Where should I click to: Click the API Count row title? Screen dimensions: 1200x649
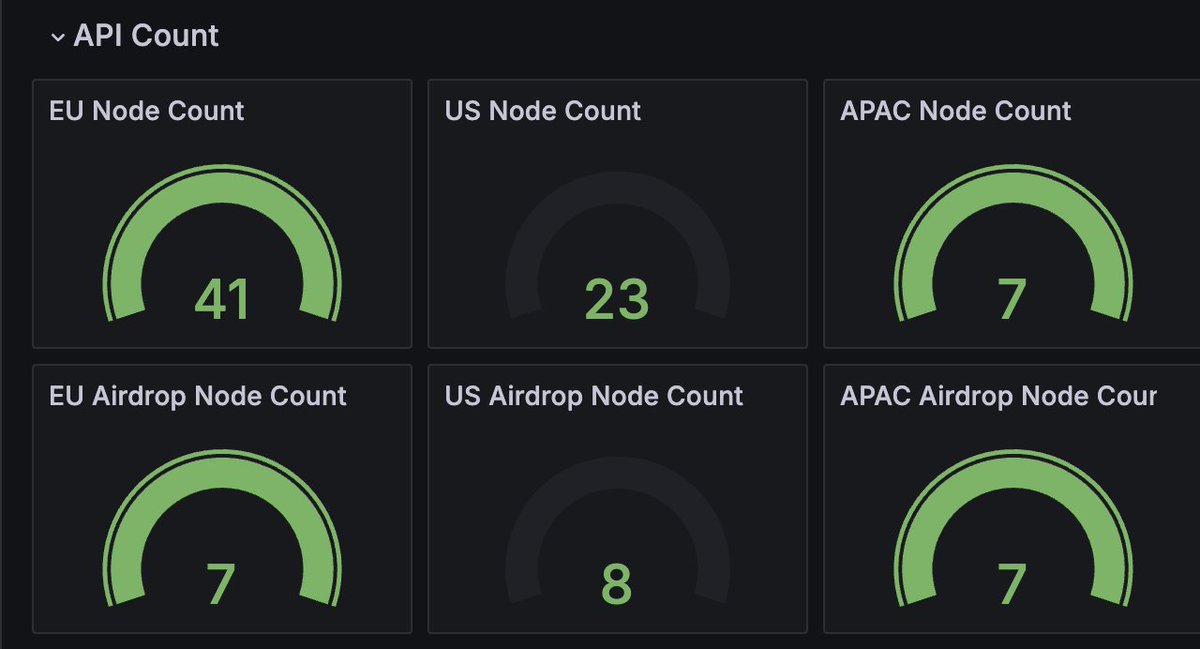tap(146, 36)
